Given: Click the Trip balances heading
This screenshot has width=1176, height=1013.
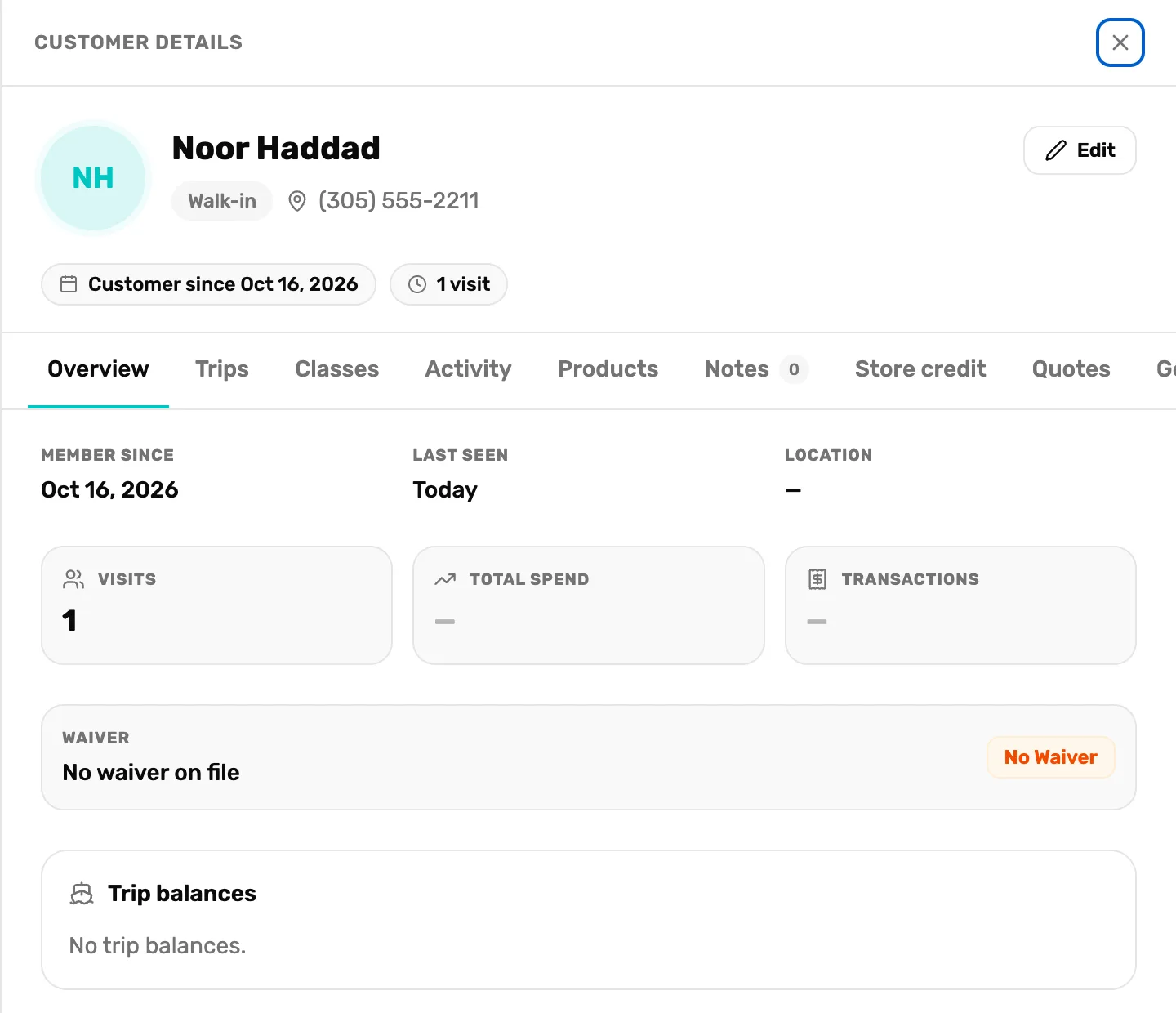Looking at the screenshot, I should [x=182, y=894].
